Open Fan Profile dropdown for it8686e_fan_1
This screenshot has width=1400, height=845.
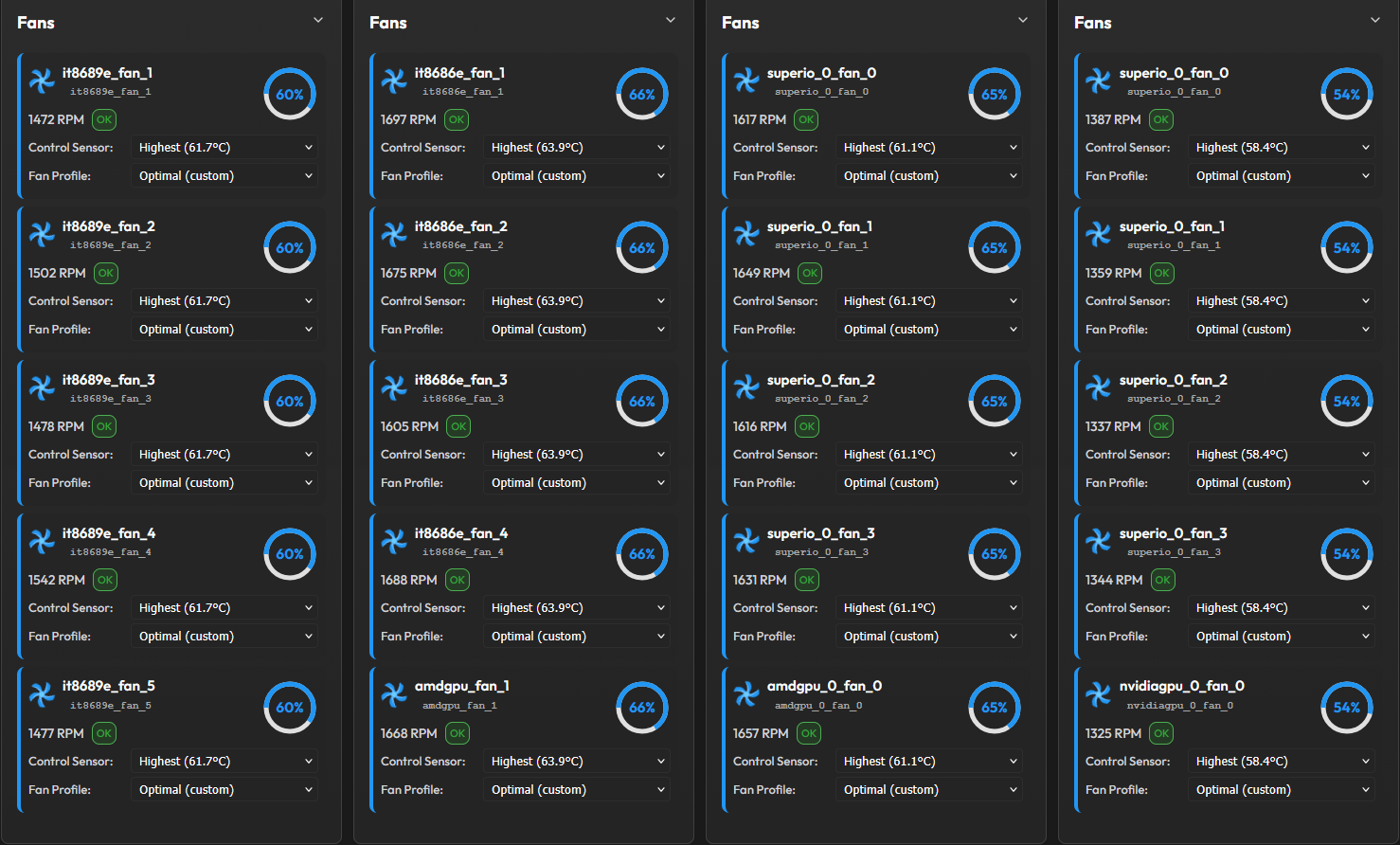(577, 176)
